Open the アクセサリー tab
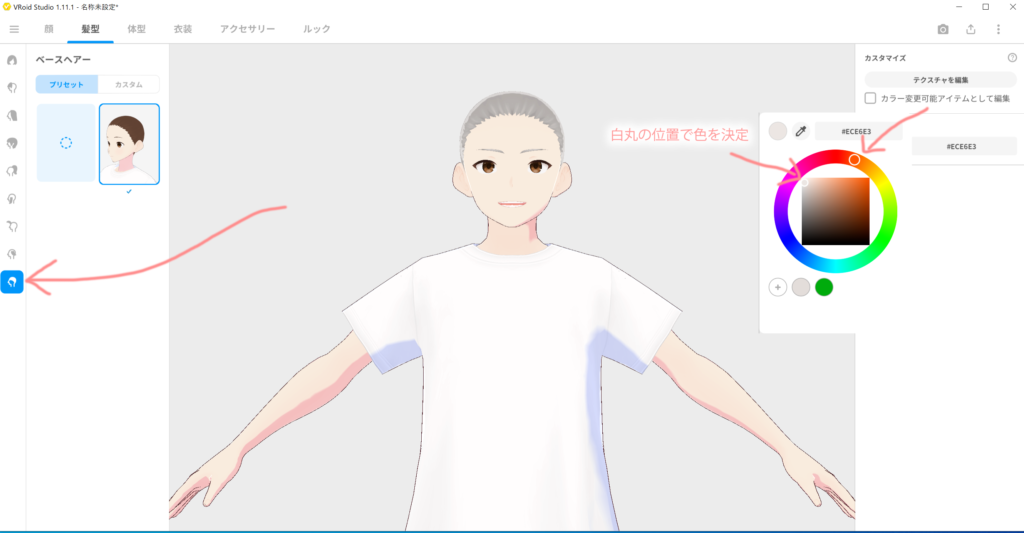1024x533 pixels. (x=247, y=29)
